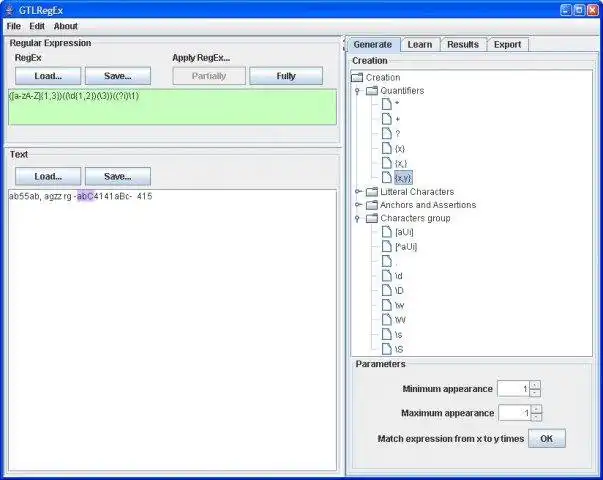Click the GTLRegEx title bar app icon
The width and height of the screenshot is (603, 480).
10,10
